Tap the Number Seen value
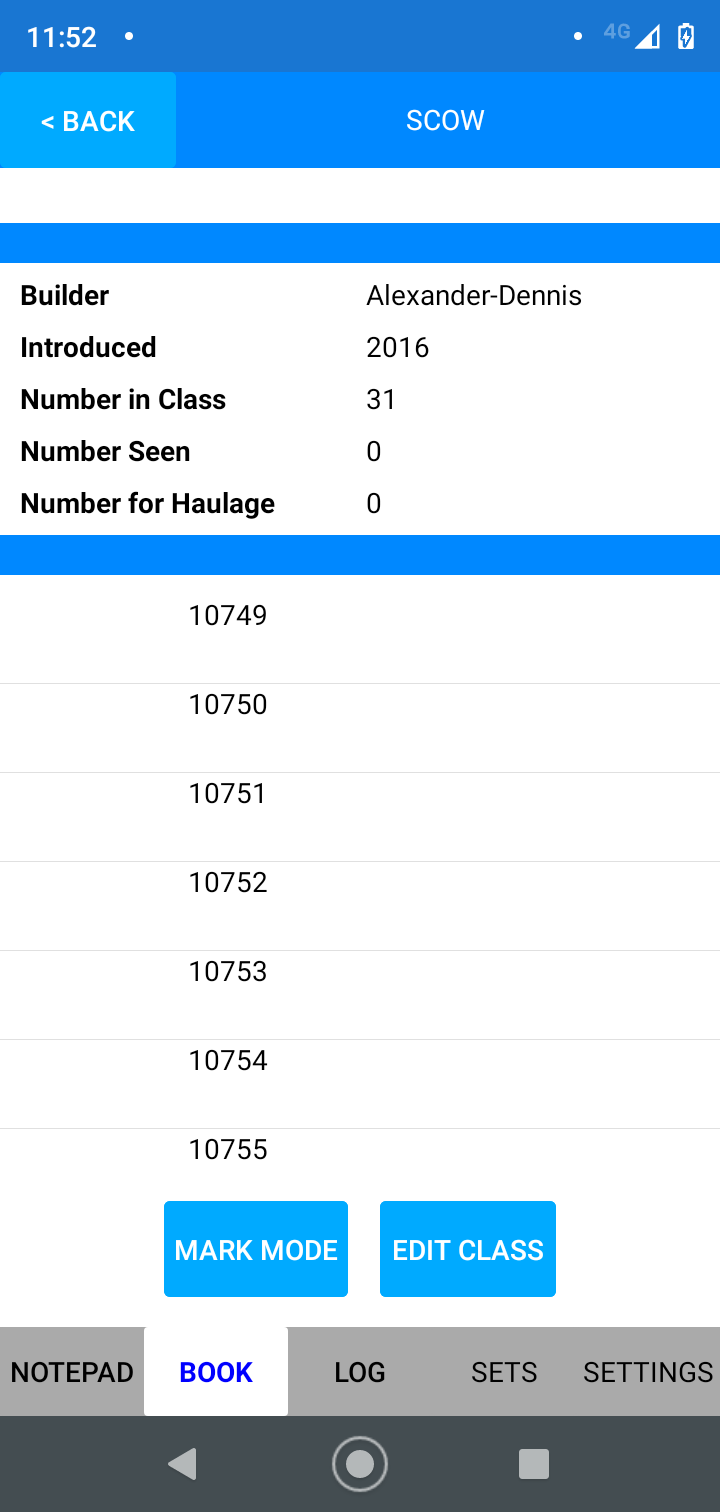720x1512 pixels. [x=373, y=451]
